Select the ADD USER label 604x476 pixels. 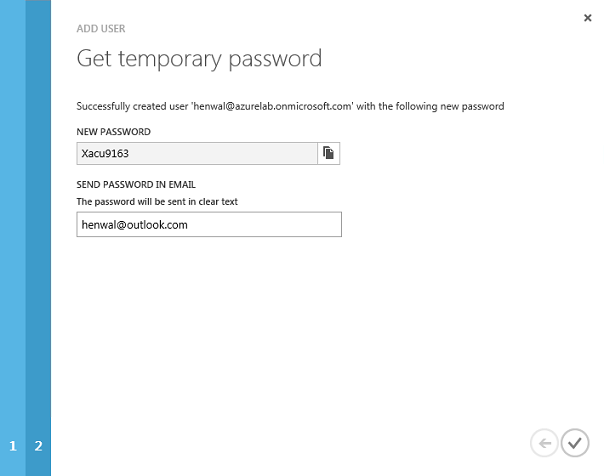[101, 28]
